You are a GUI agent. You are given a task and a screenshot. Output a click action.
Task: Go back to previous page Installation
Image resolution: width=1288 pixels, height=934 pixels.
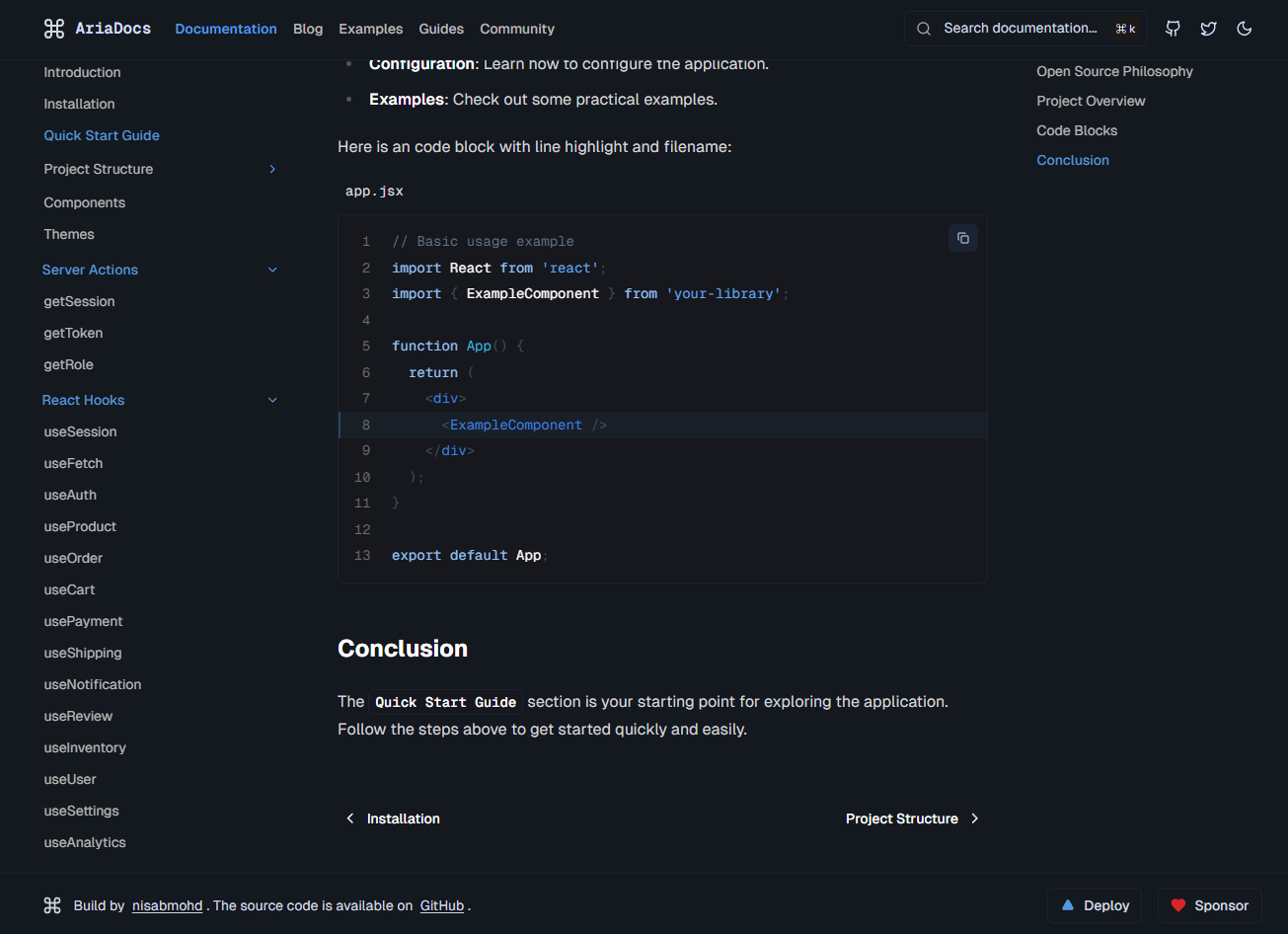393,818
